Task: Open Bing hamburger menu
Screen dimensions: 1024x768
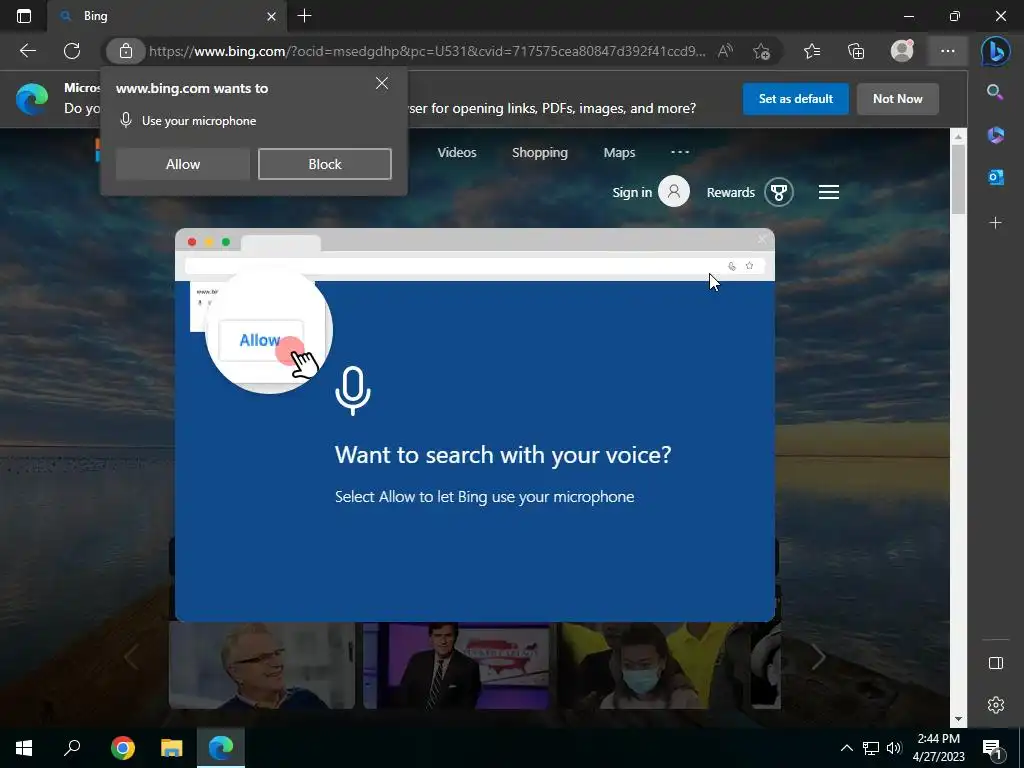Action: (x=829, y=192)
